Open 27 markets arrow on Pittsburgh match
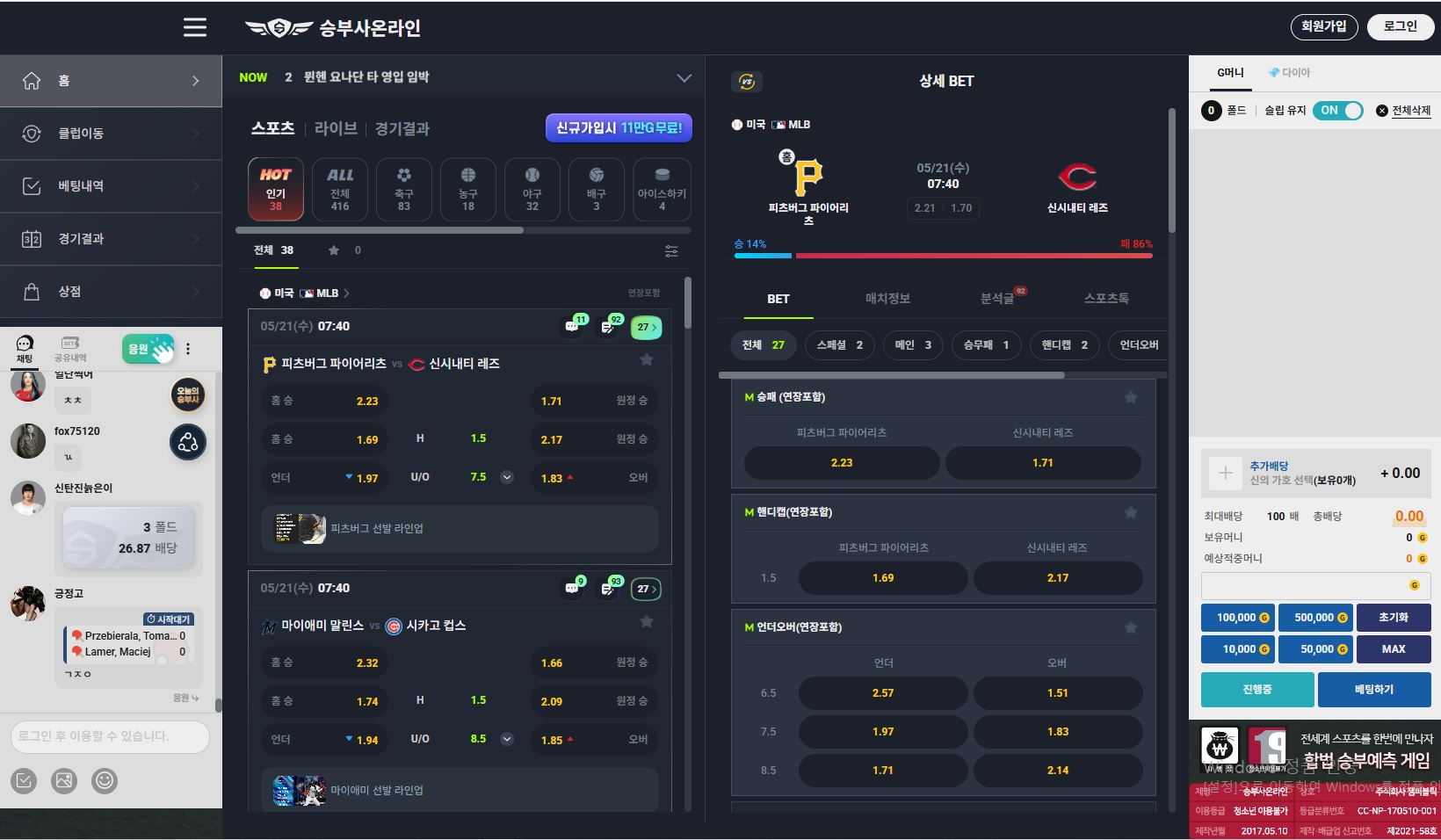The height and width of the screenshot is (840, 1441). click(646, 327)
